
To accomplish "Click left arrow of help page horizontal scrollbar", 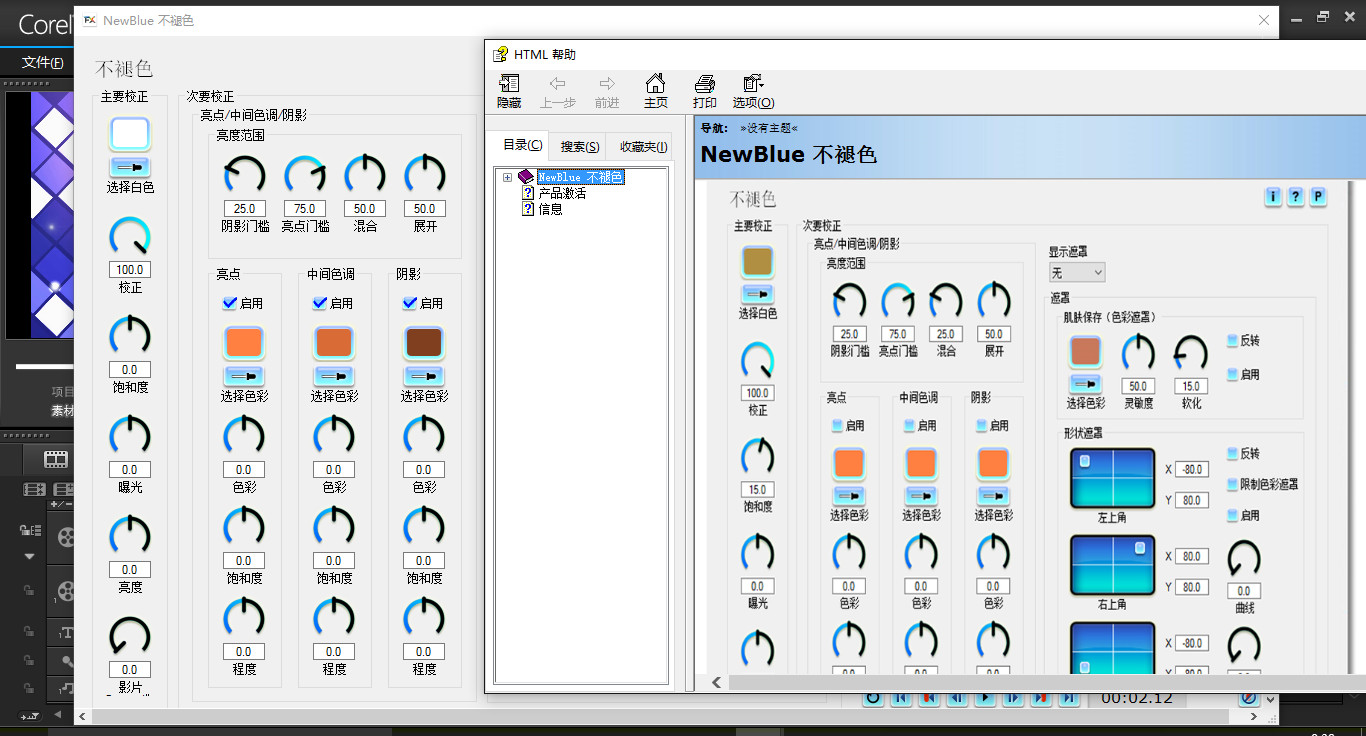I will pos(716,682).
